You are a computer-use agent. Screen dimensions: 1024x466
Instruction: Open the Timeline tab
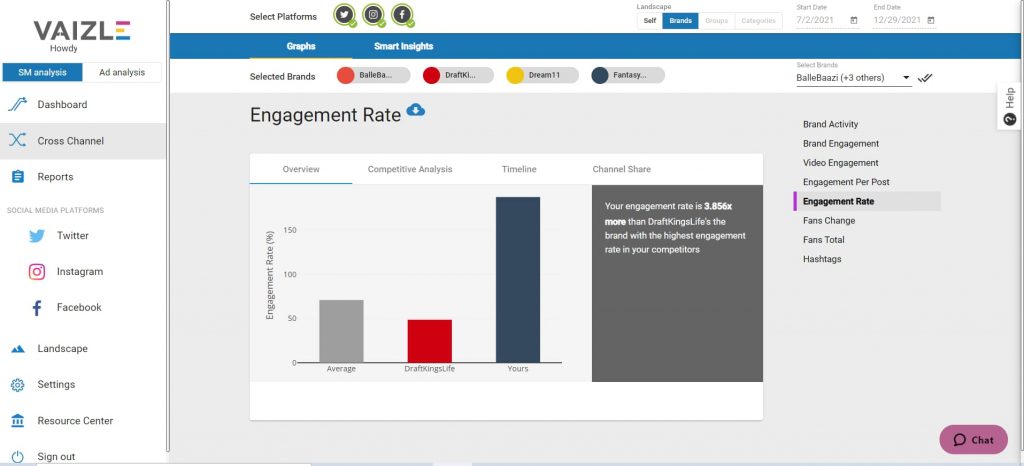tap(519, 169)
